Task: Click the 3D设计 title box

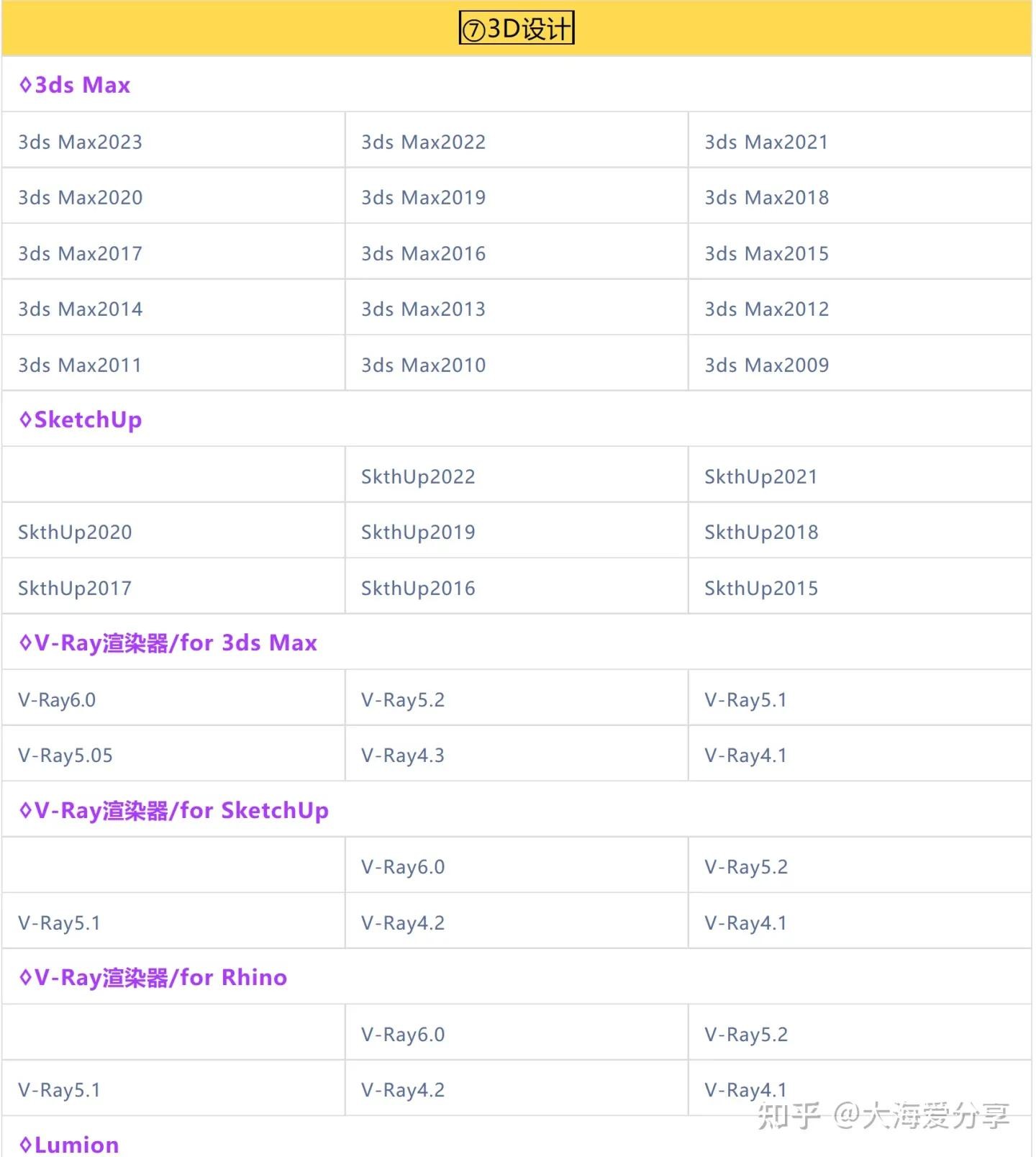Action: click(517, 29)
